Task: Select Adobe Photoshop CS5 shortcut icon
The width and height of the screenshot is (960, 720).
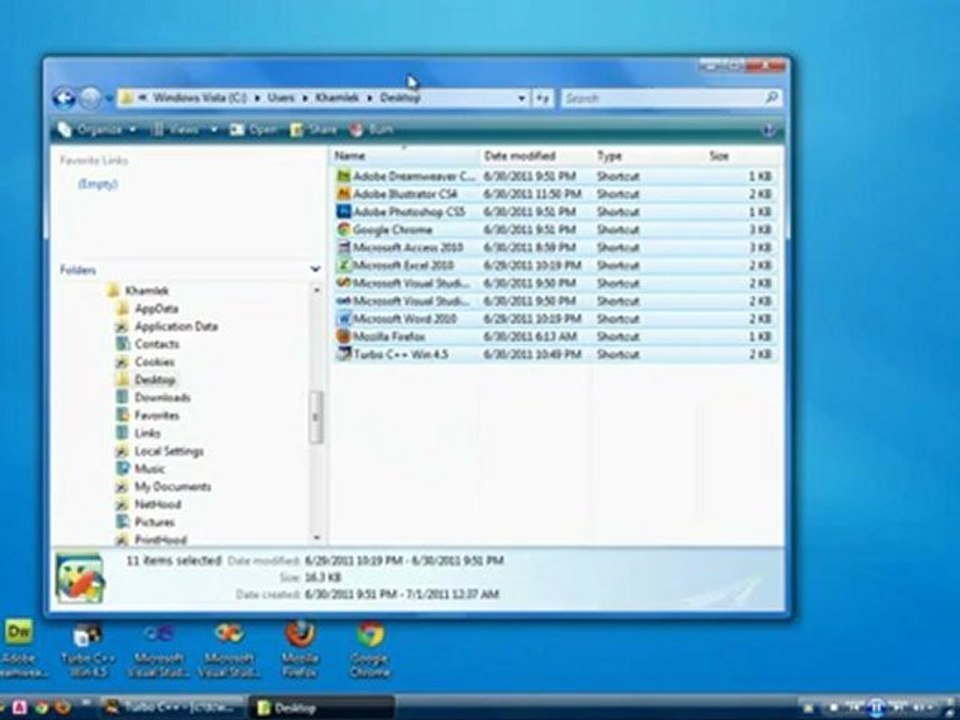Action: (x=344, y=211)
